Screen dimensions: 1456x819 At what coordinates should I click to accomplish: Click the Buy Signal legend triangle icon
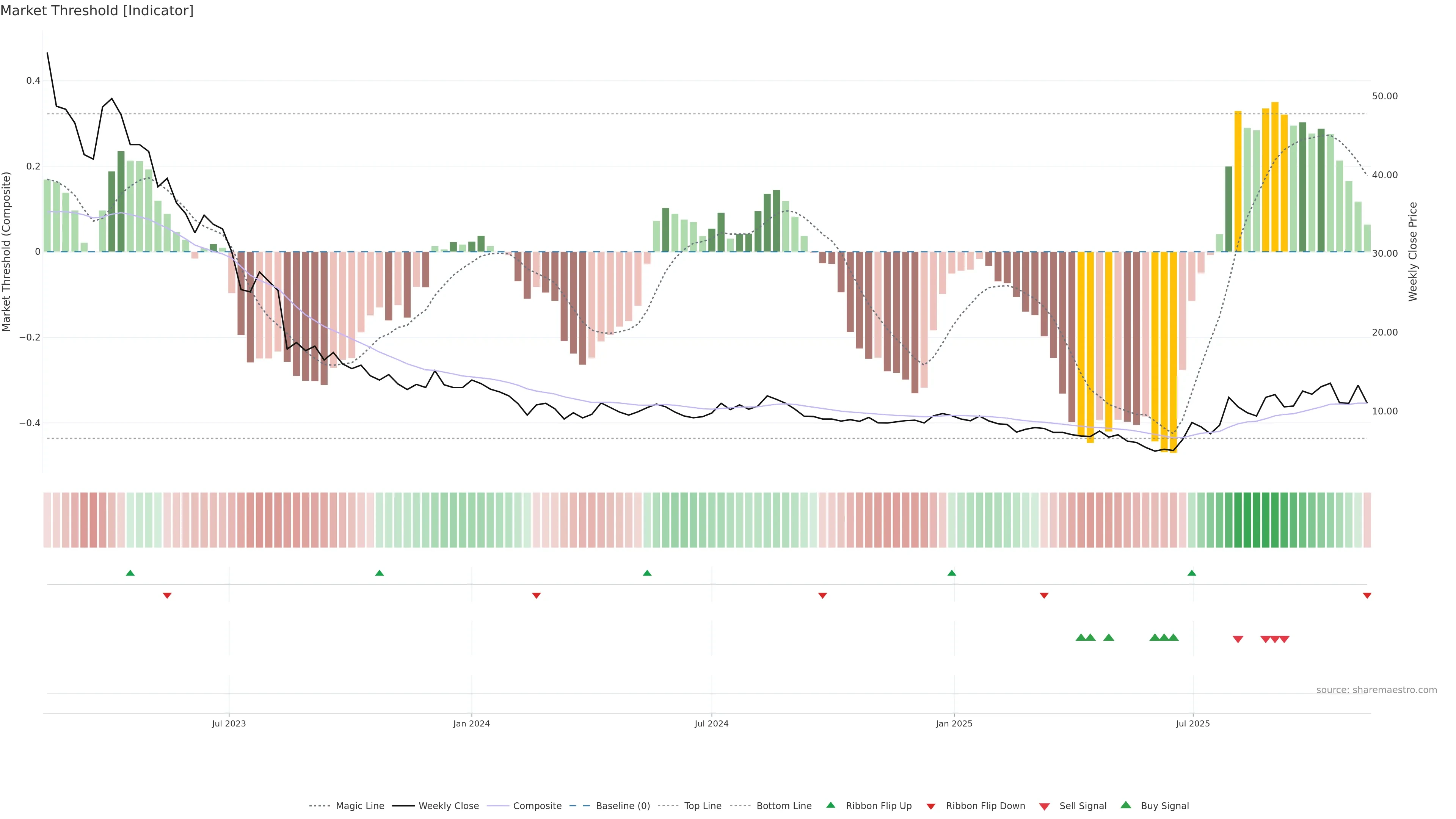tap(1126, 805)
